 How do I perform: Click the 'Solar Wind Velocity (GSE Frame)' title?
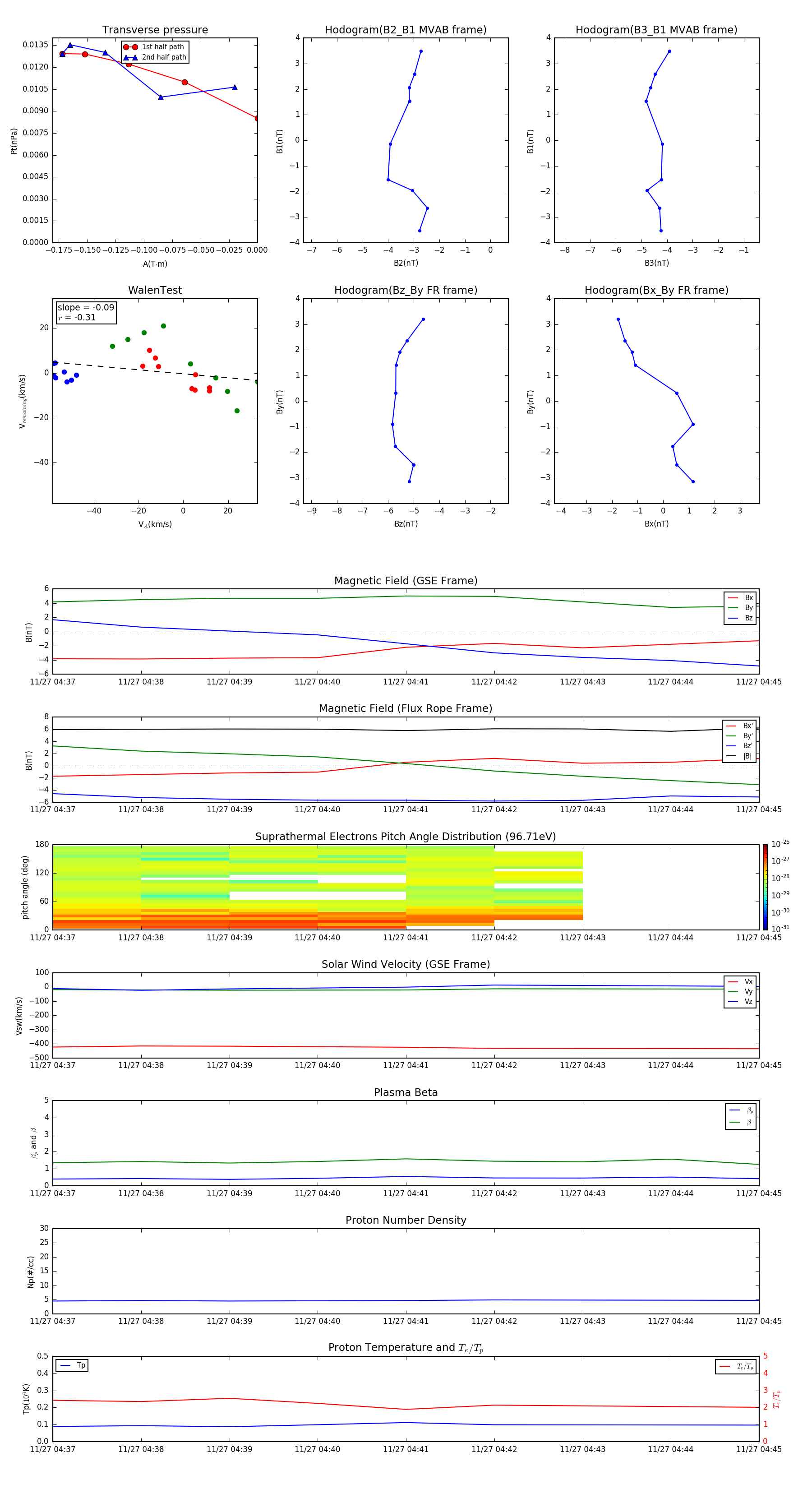point(406,965)
